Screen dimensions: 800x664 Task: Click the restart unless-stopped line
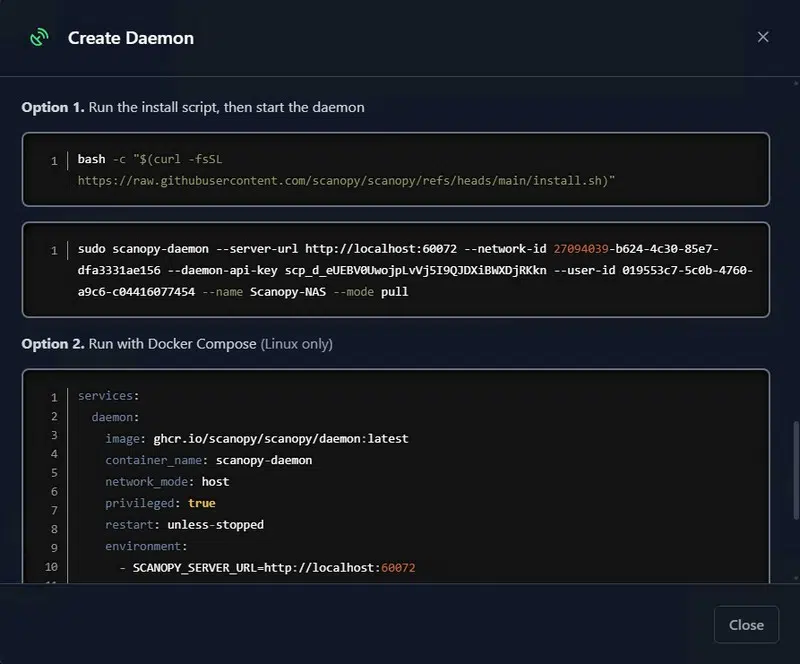click(184, 525)
